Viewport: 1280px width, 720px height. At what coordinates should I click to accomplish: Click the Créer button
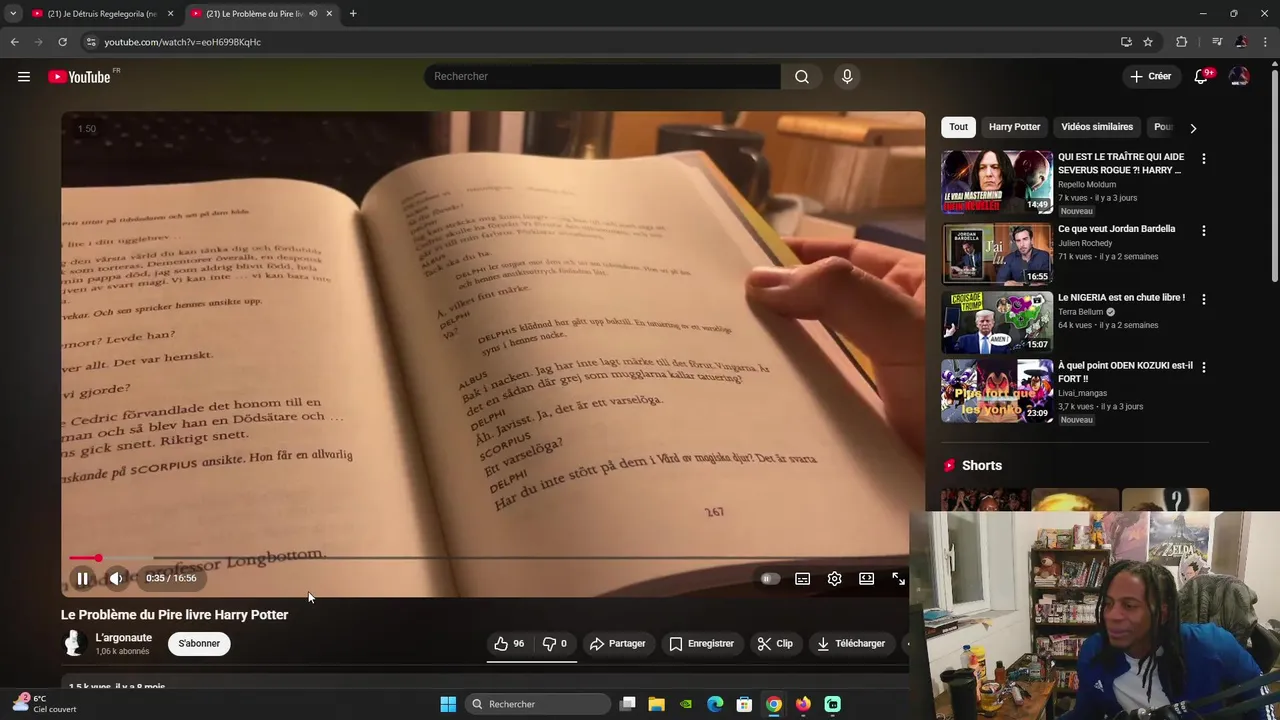pos(1150,76)
